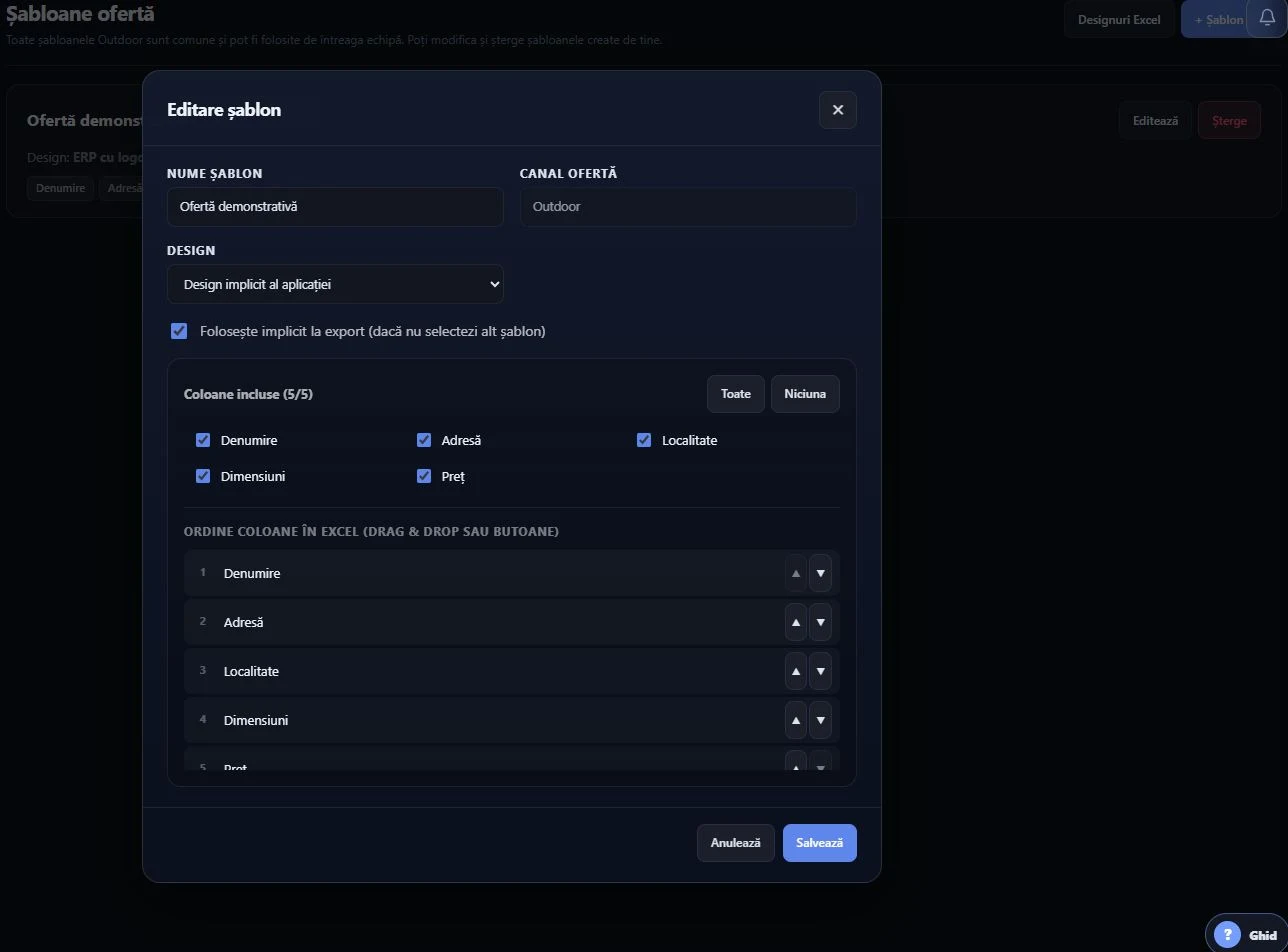1288x952 pixels.
Task: Click the Niciuna button
Action: click(805, 394)
